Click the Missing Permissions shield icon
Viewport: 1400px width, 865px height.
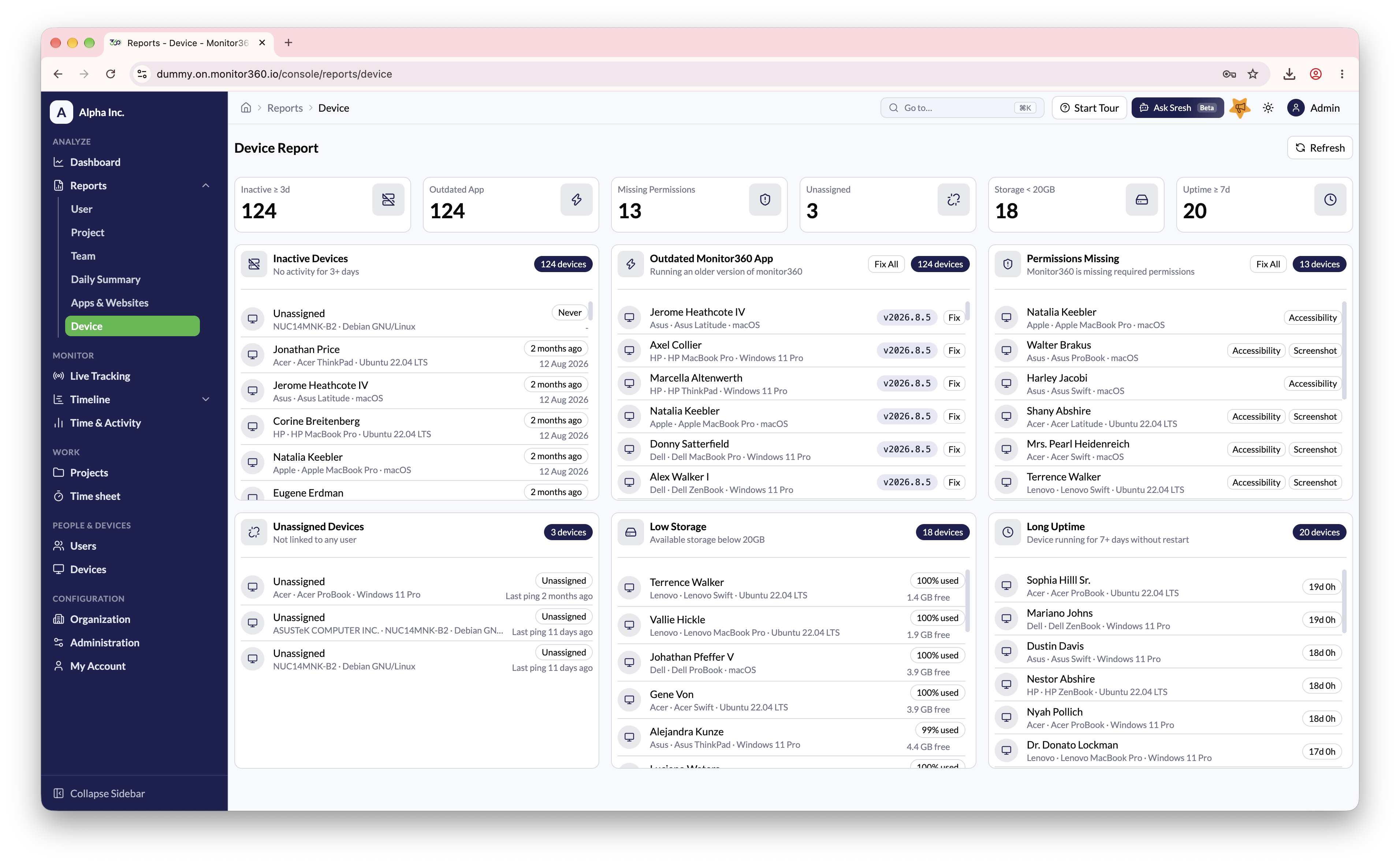[x=765, y=199]
